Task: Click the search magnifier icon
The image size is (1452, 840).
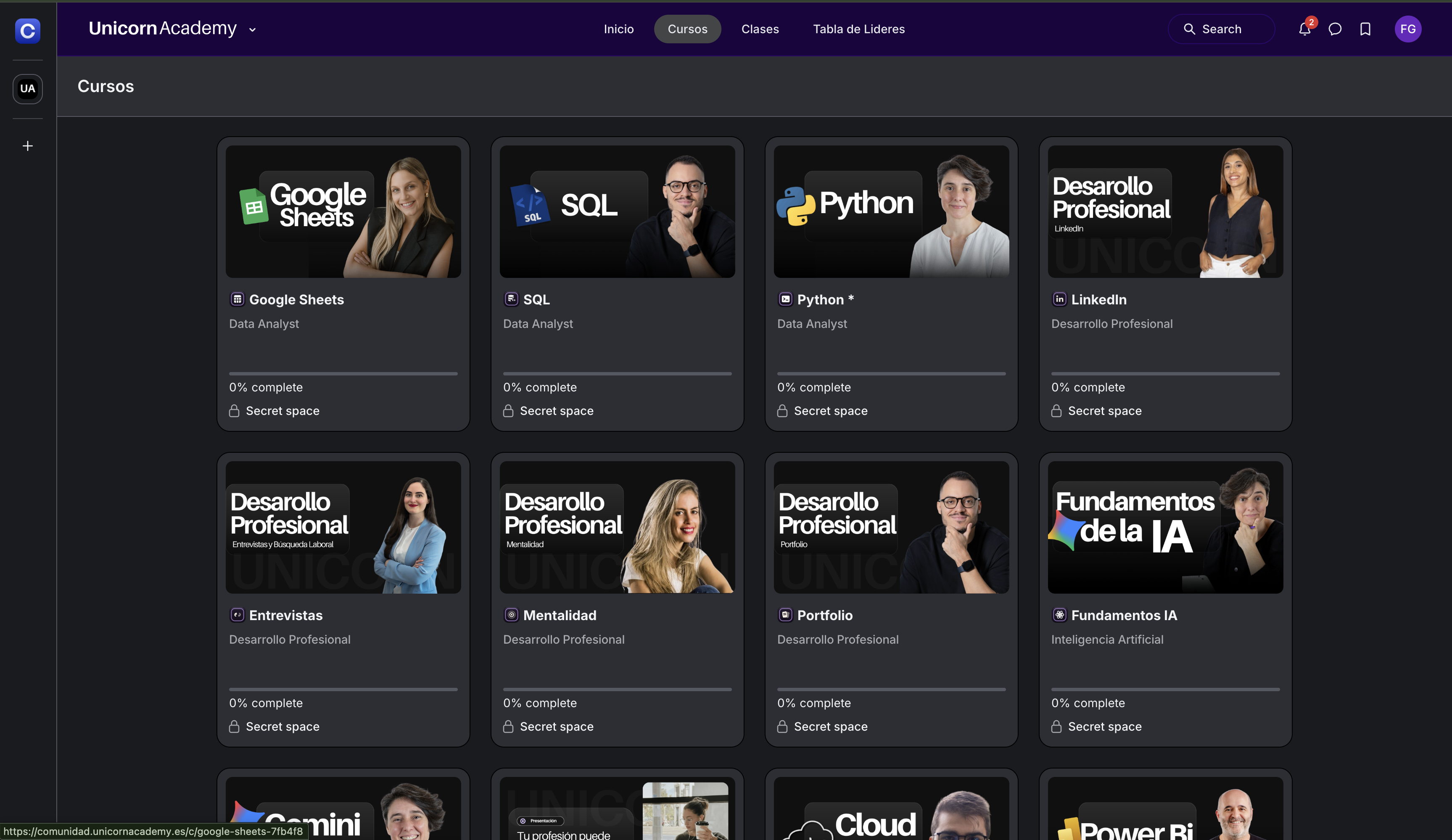Action: [1189, 29]
